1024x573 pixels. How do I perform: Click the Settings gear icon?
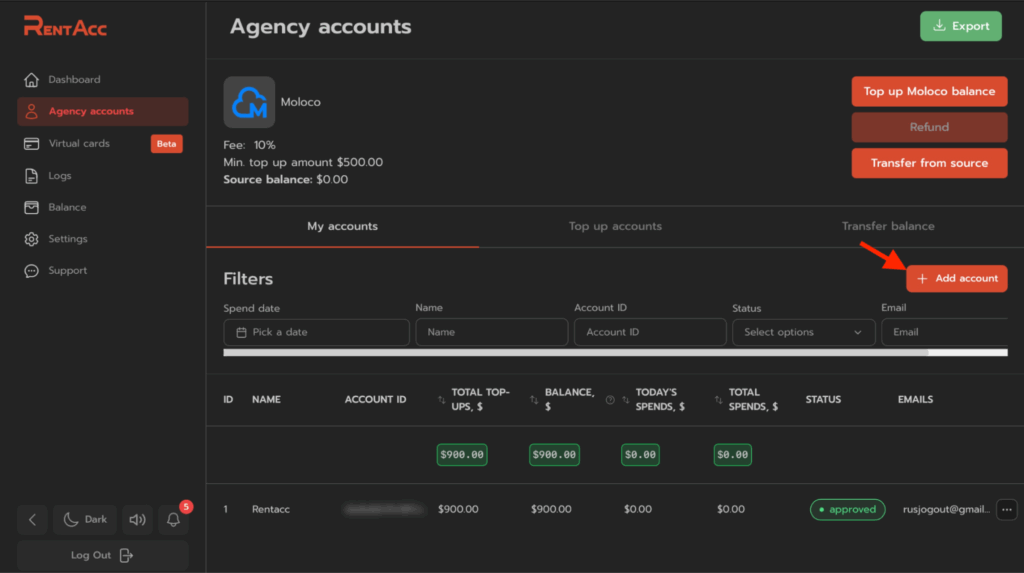coord(31,239)
